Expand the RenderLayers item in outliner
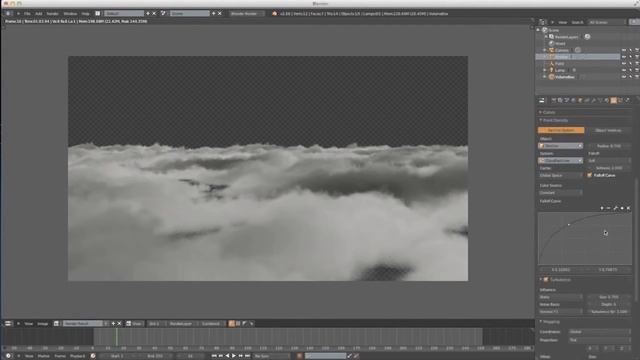Image resolution: width=640 pixels, height=360 pixels. (x=546, y=37)
